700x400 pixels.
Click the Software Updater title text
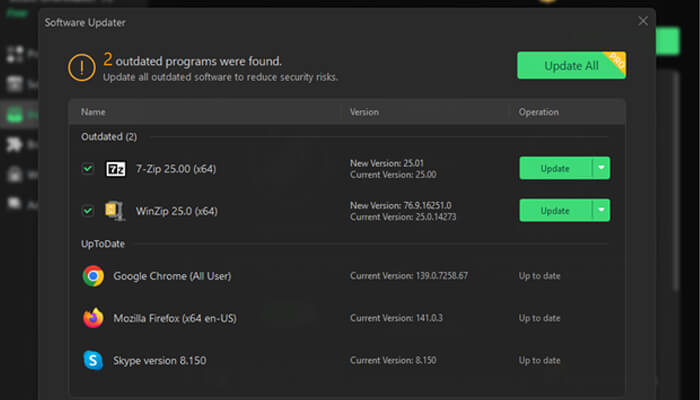(x=85, y=22)
